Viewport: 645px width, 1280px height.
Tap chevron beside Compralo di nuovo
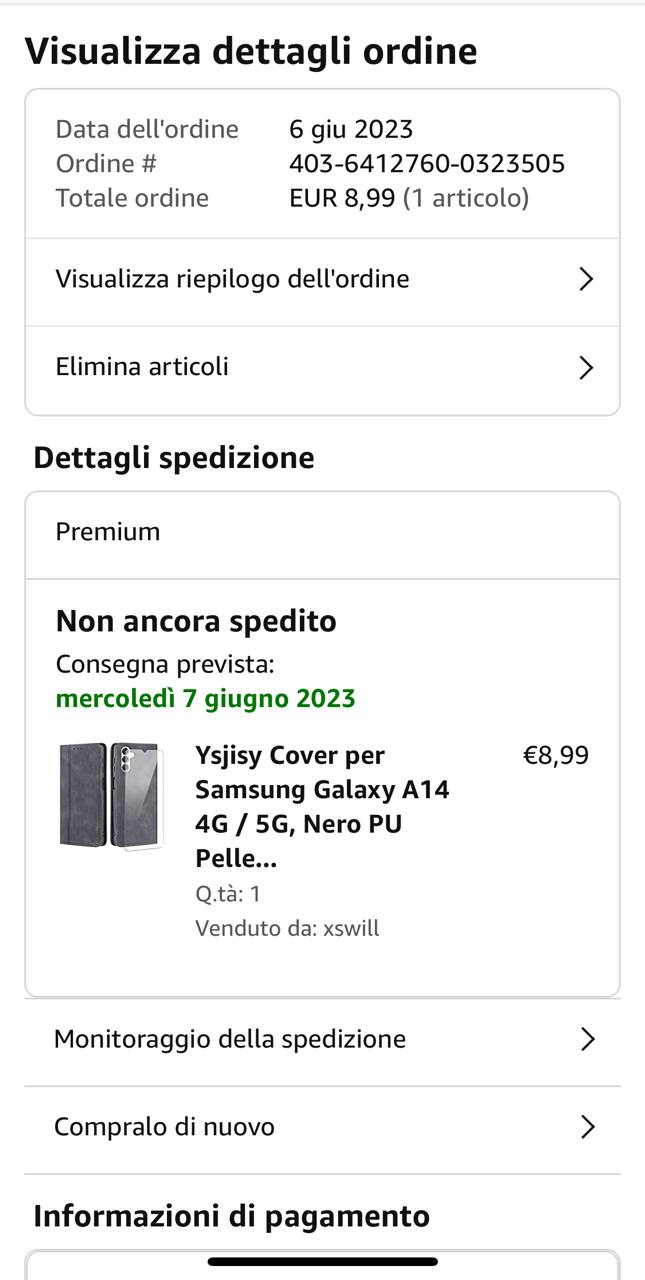point(588,1128)
